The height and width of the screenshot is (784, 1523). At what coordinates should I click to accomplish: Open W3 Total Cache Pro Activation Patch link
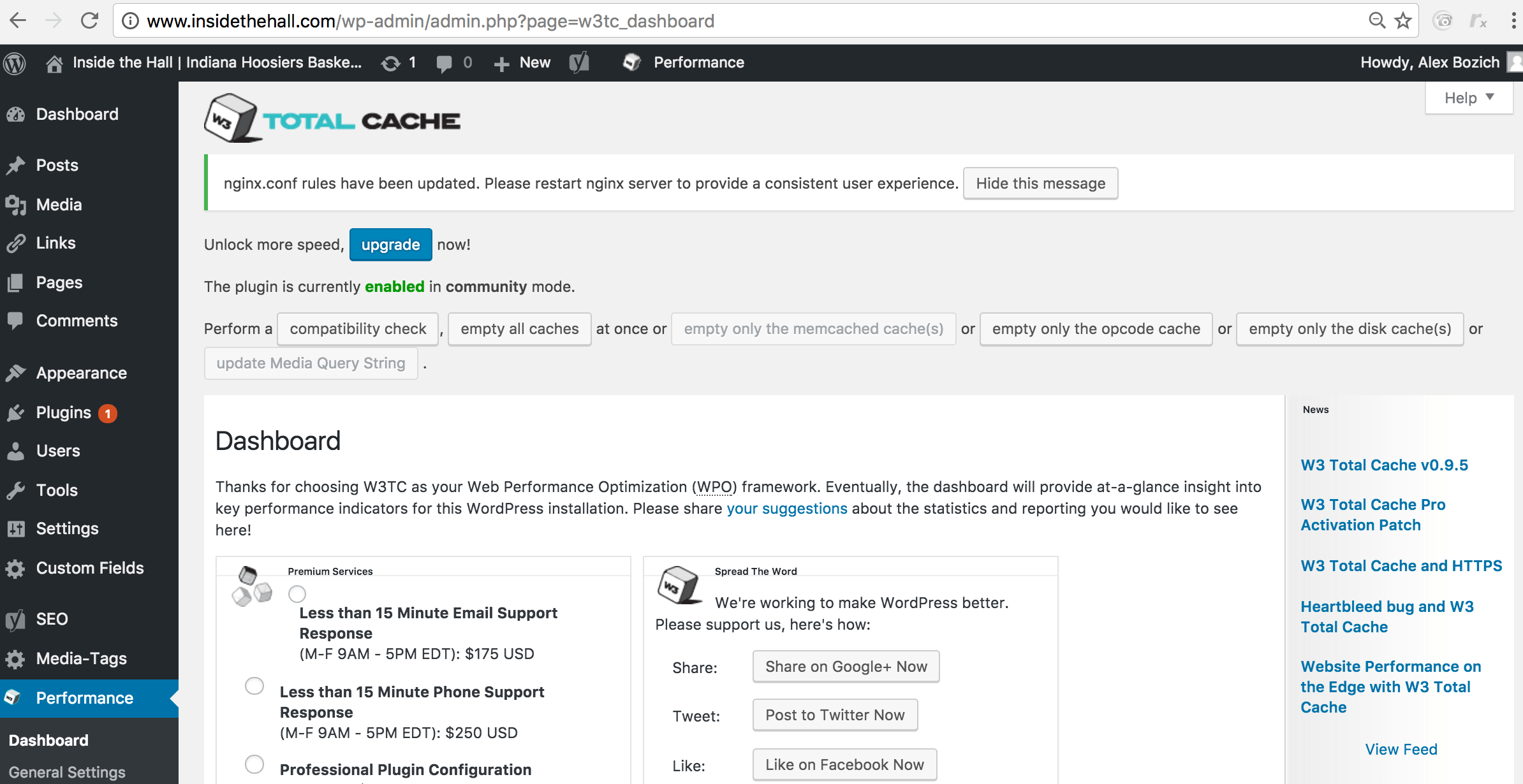[x=1372, y=515]
